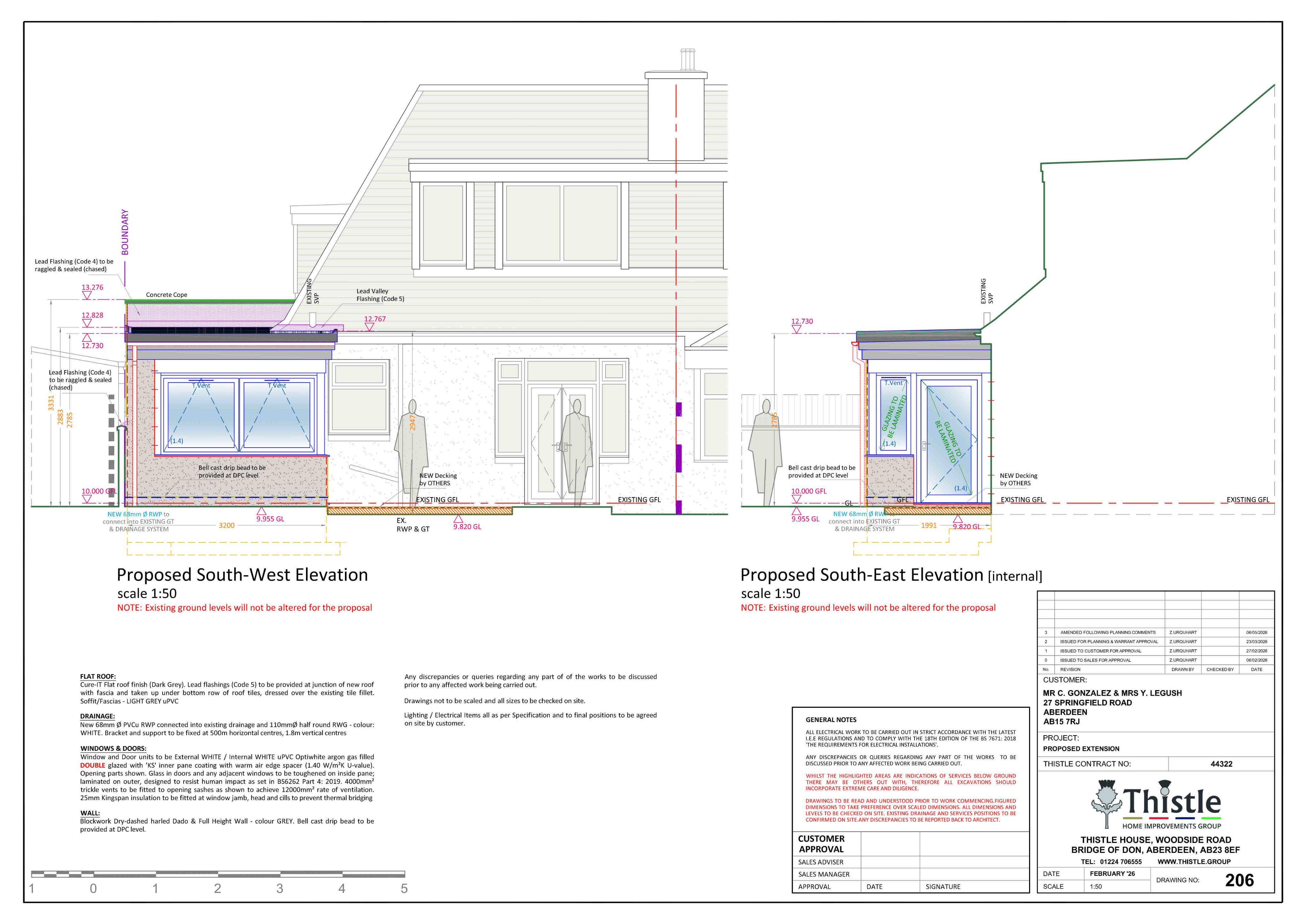The image size is (1307, 924).
Task: Click the revision date 23/03/2026
Action: click(1257, 642)
